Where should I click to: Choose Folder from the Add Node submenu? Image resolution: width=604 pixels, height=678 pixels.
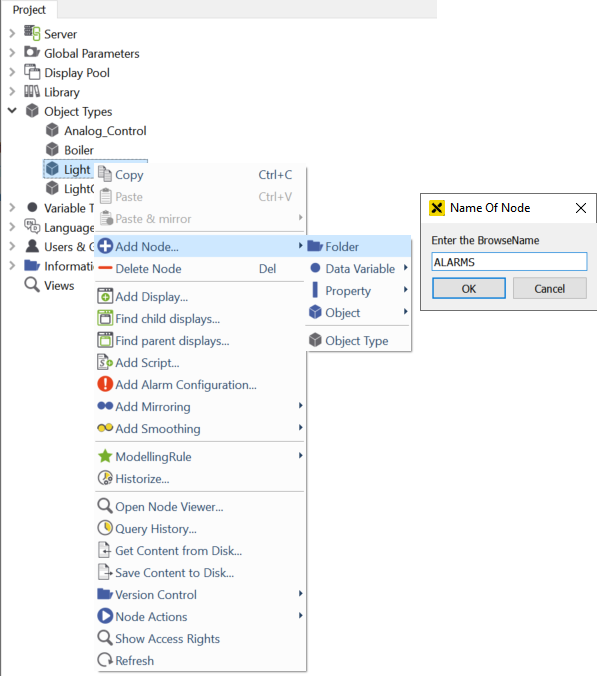click(342, 247)
